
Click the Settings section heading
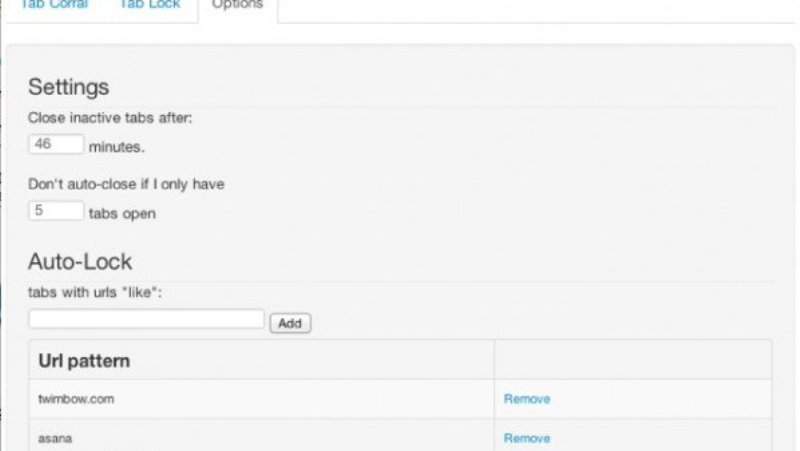click(68, 86)
